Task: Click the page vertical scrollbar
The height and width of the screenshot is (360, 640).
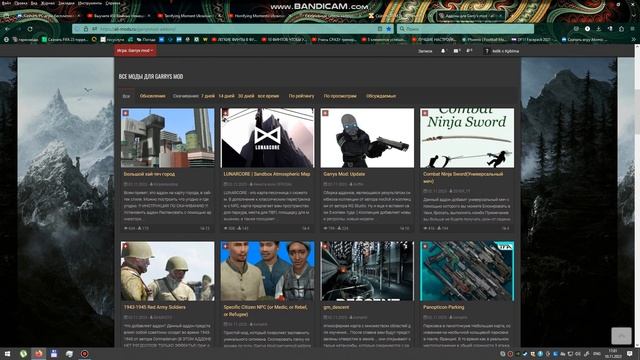Action: (x=637, y=196)
